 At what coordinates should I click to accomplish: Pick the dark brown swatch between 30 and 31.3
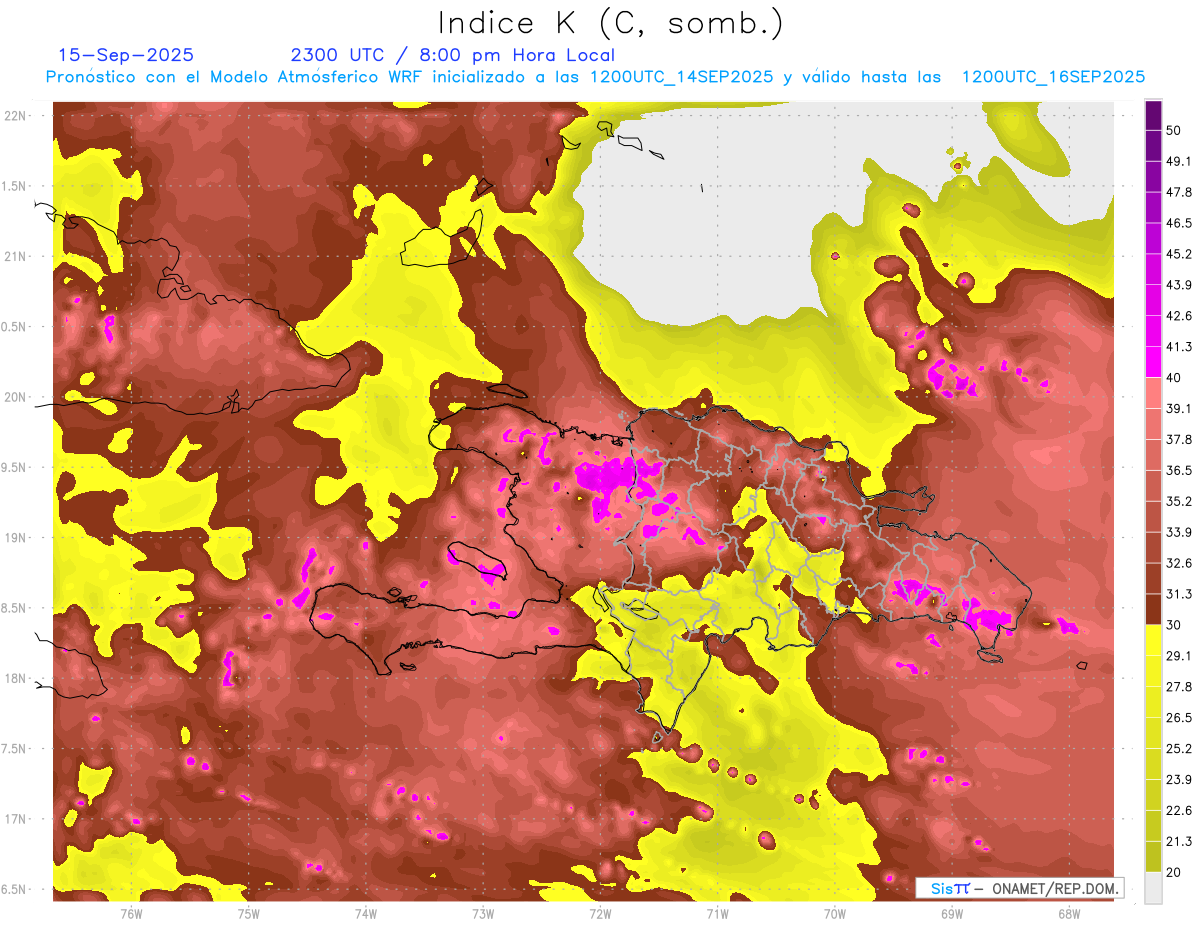click(1153, 609)
